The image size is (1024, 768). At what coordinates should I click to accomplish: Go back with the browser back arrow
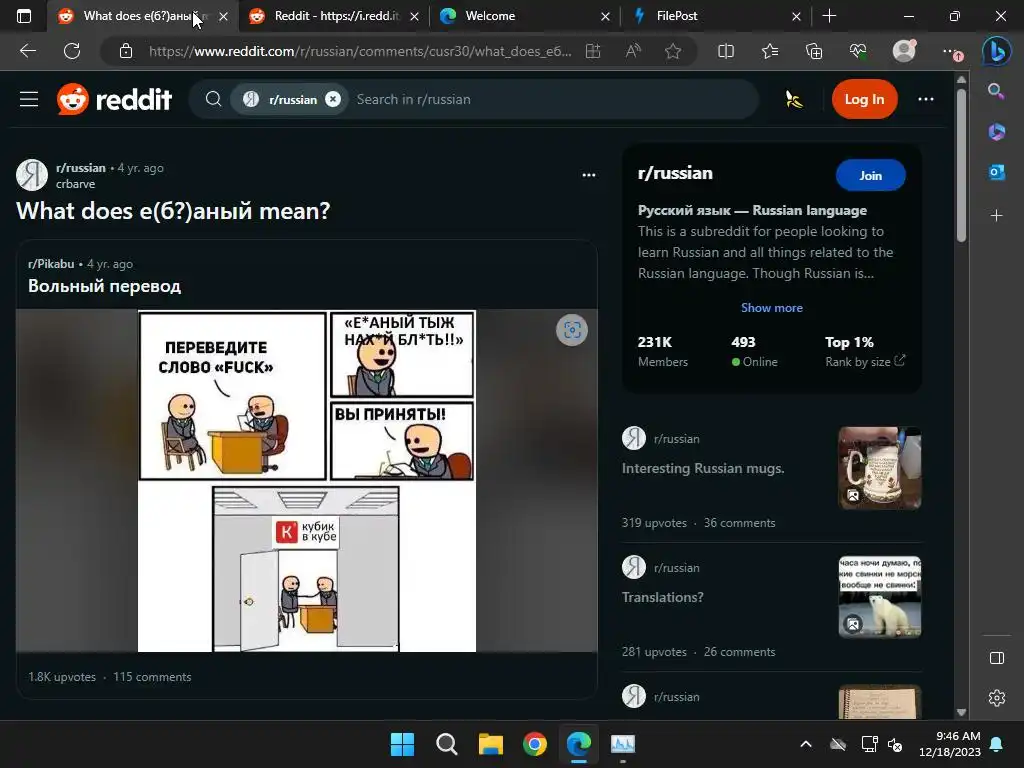pos(27,51)
